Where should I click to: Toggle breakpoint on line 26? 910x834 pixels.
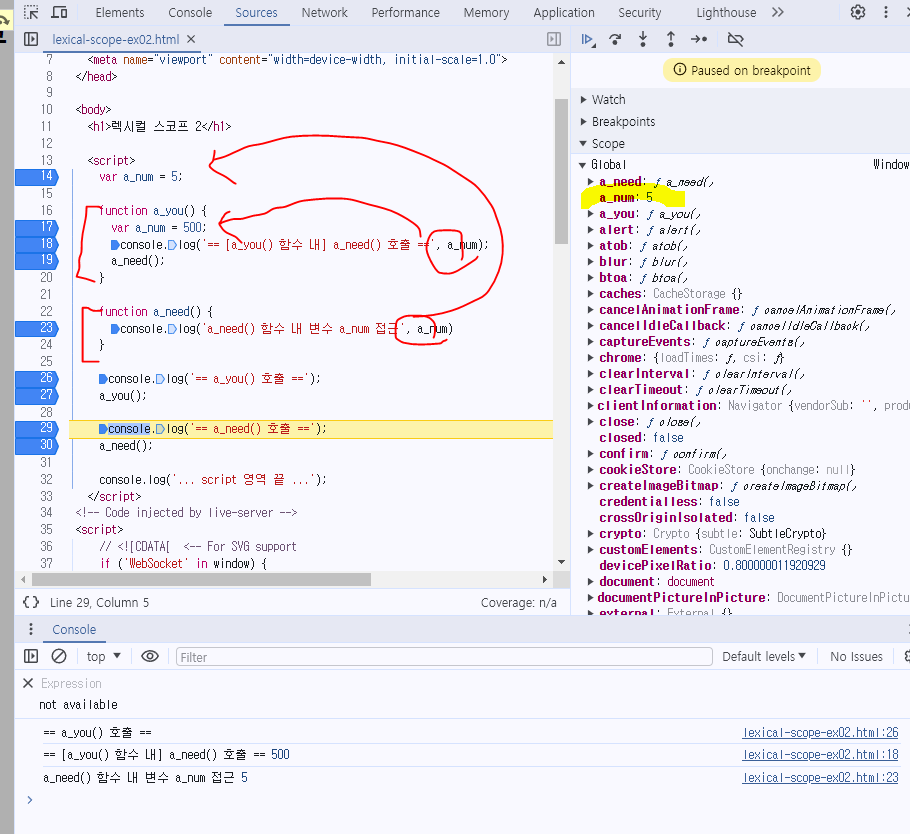(x=37, y=378)
